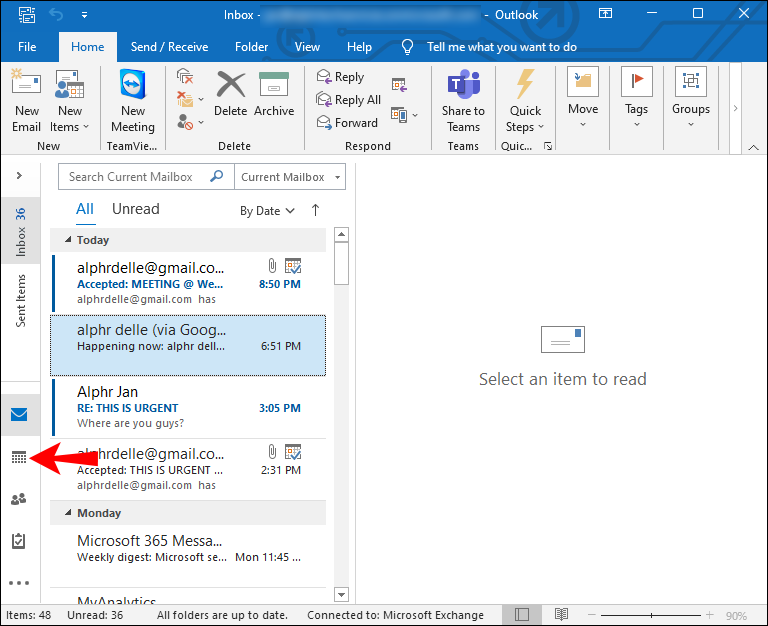
Task: Open Accepted: MEETING email at 8:50 PM
Action: pyautogui.click(x=188, y=283)
